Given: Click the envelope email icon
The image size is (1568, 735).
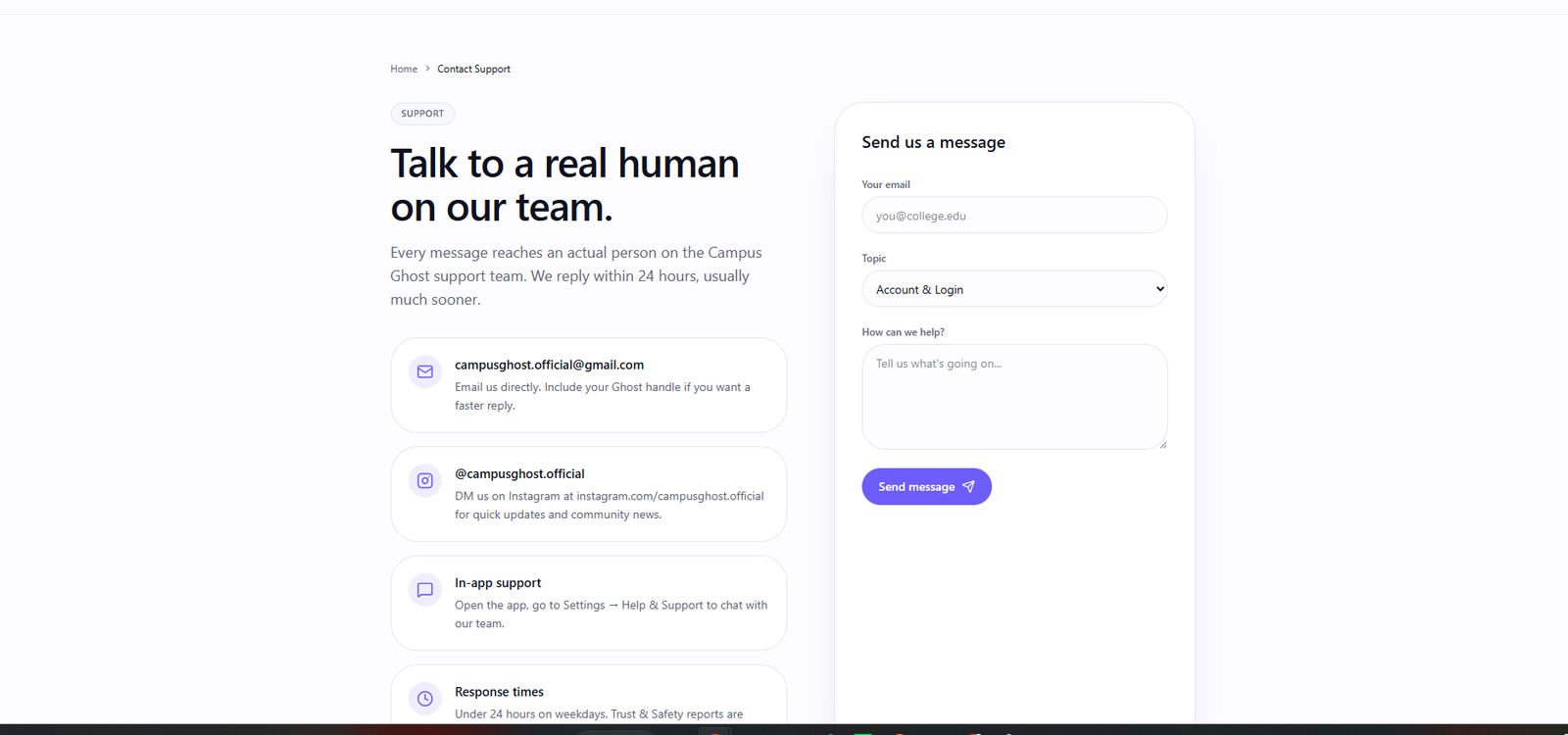Looking at the screenshot, I should click(x=425, y=372).
